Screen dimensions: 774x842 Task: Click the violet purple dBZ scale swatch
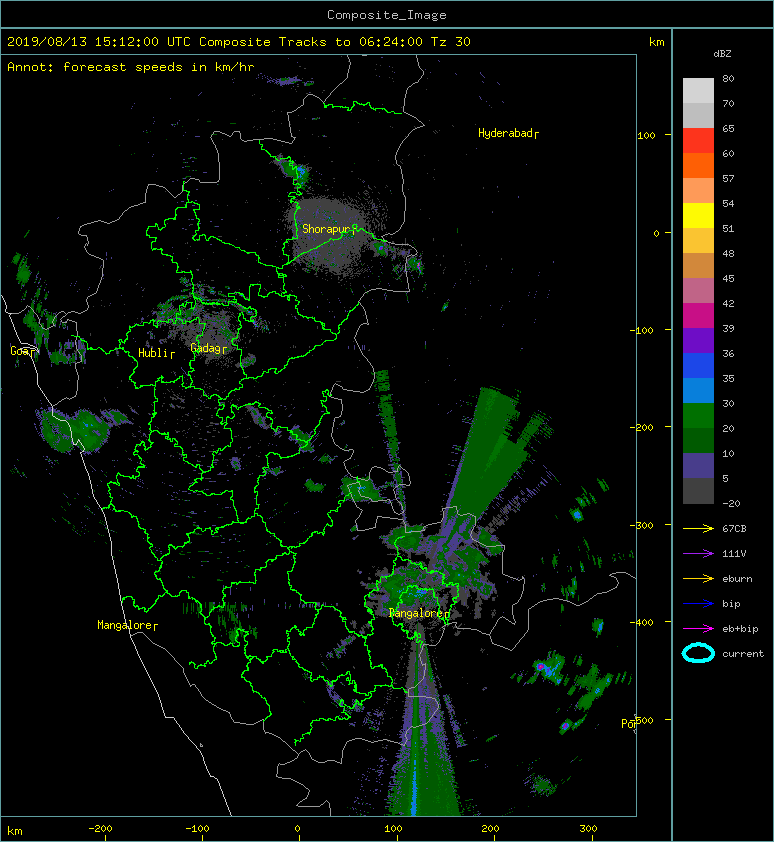(x=698, y=340)
